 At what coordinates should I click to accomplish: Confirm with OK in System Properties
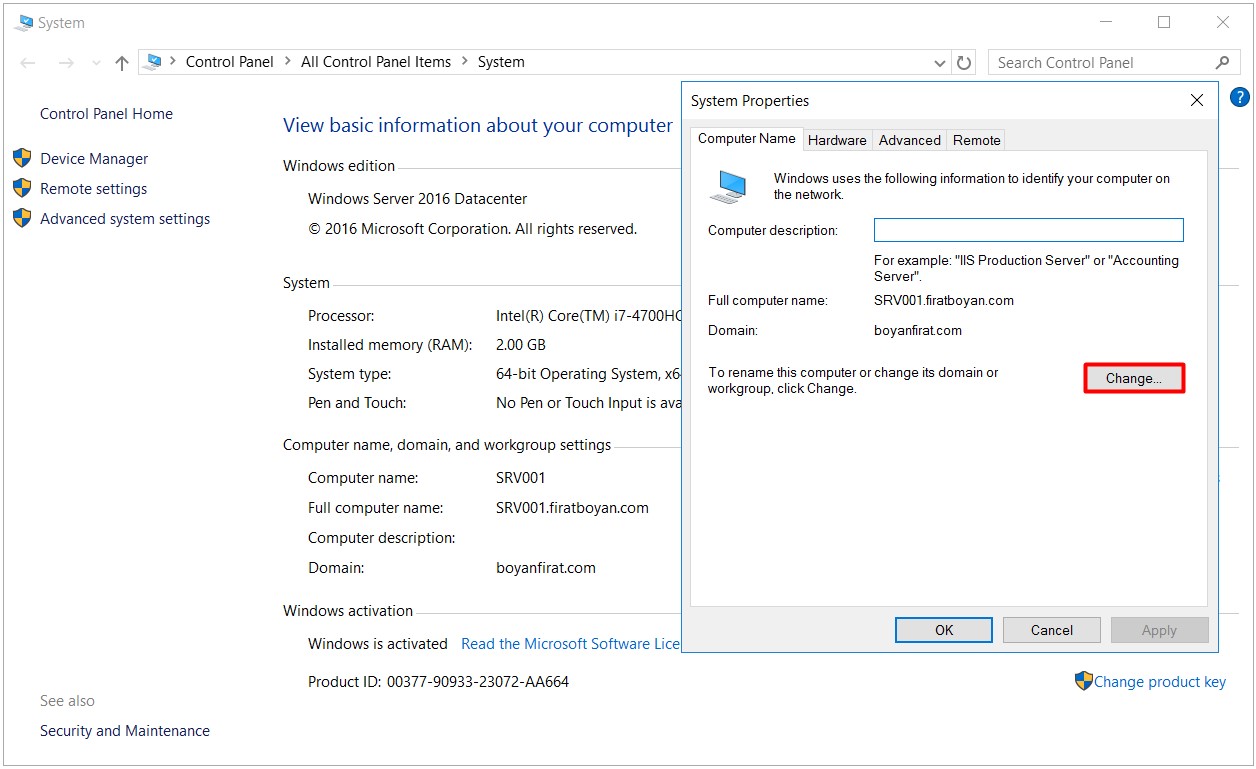pyautogui.click(x=944, y=630)
